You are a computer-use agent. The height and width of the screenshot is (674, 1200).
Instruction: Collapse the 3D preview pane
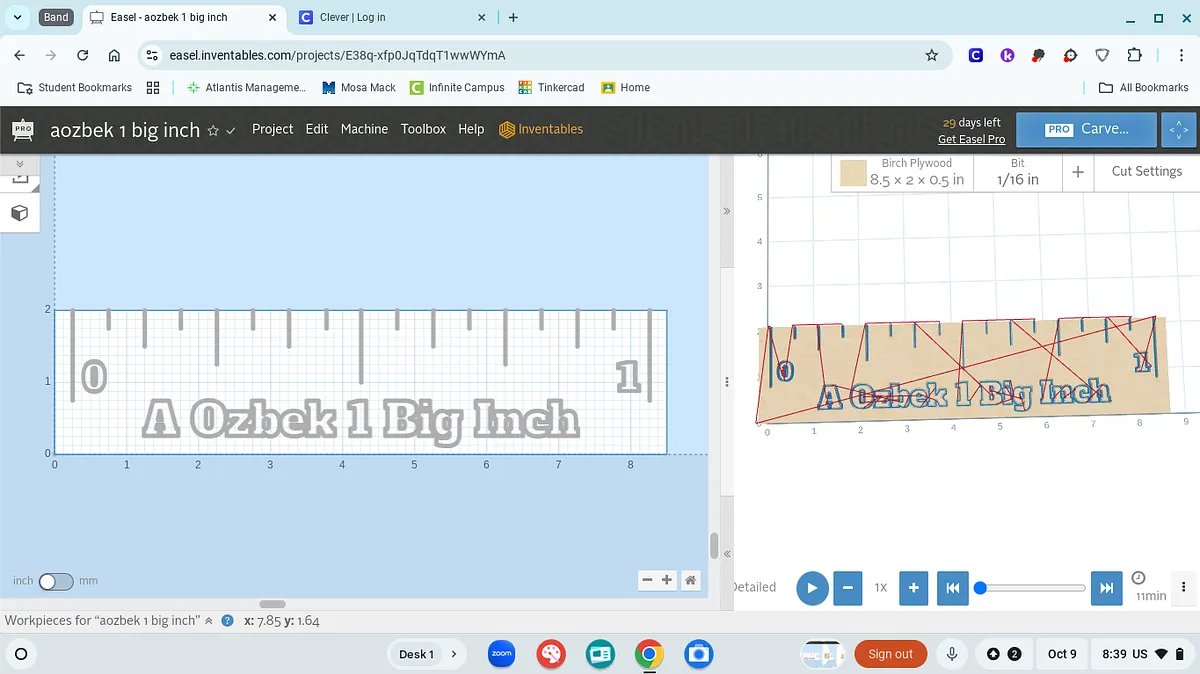click(x=727, y=211)
